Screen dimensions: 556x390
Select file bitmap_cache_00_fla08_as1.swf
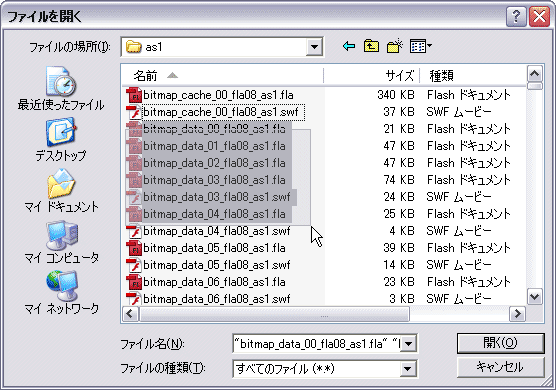221,112
